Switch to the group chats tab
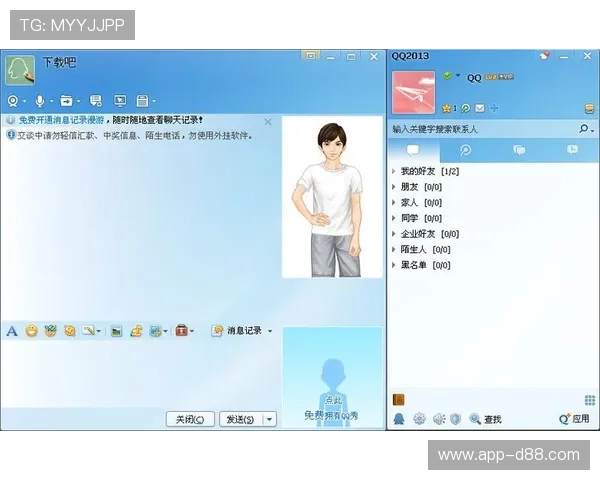 519,150
